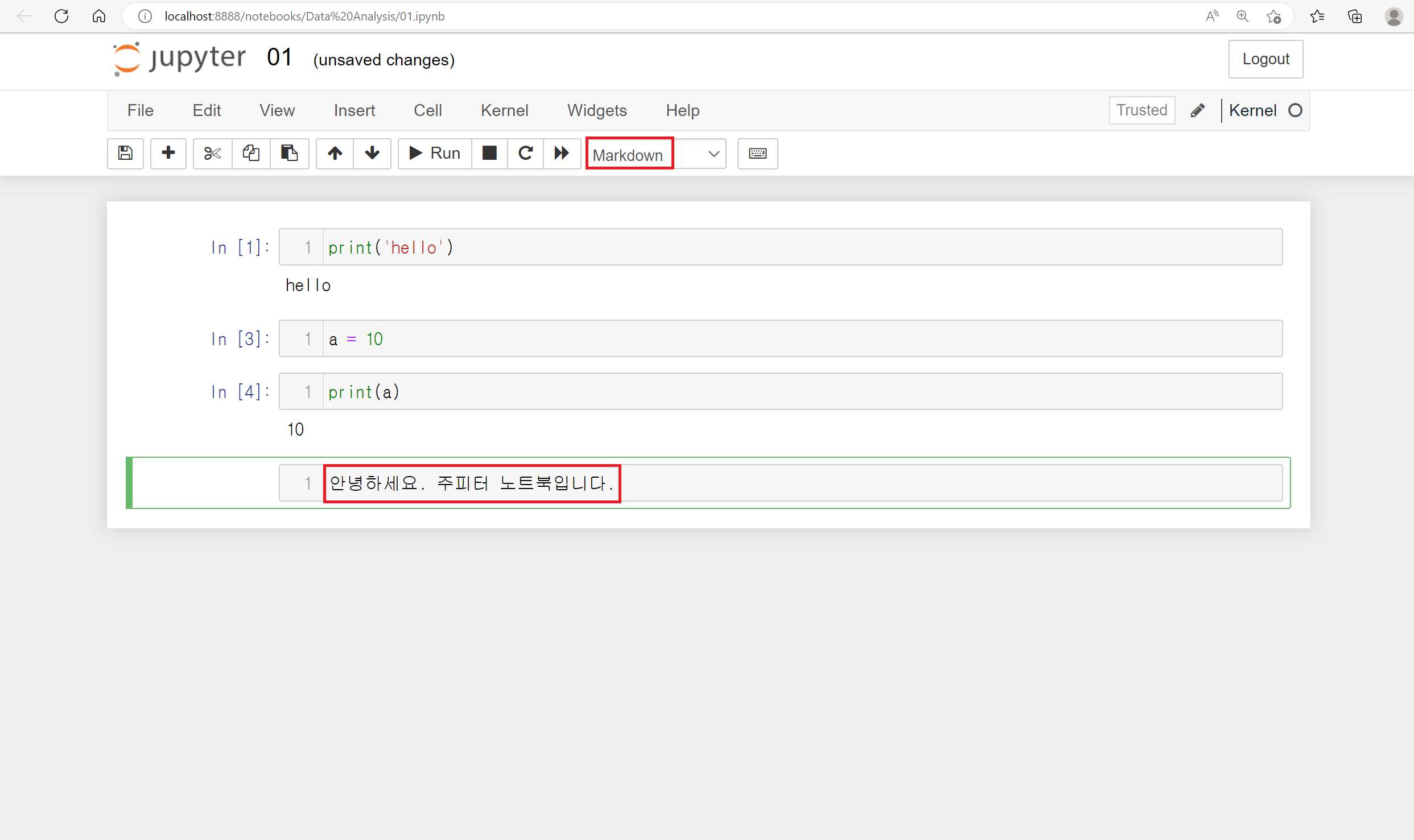1414x840 pixels.
Task: Click the Logout button
Action: (1265, 59)
